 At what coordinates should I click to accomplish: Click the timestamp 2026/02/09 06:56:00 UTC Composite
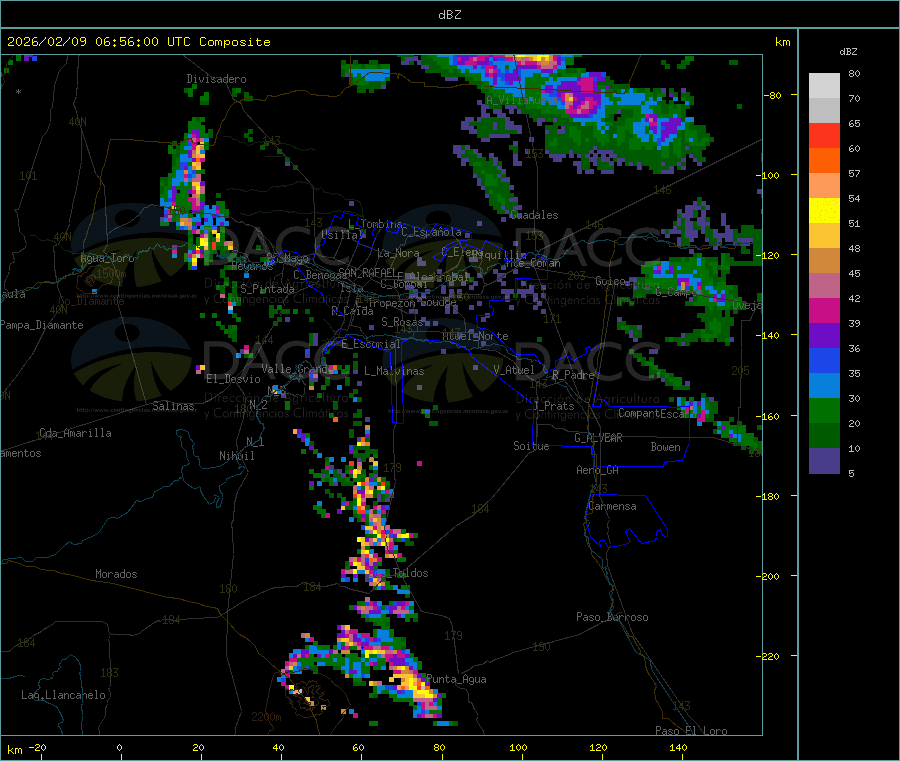(138, 42)
